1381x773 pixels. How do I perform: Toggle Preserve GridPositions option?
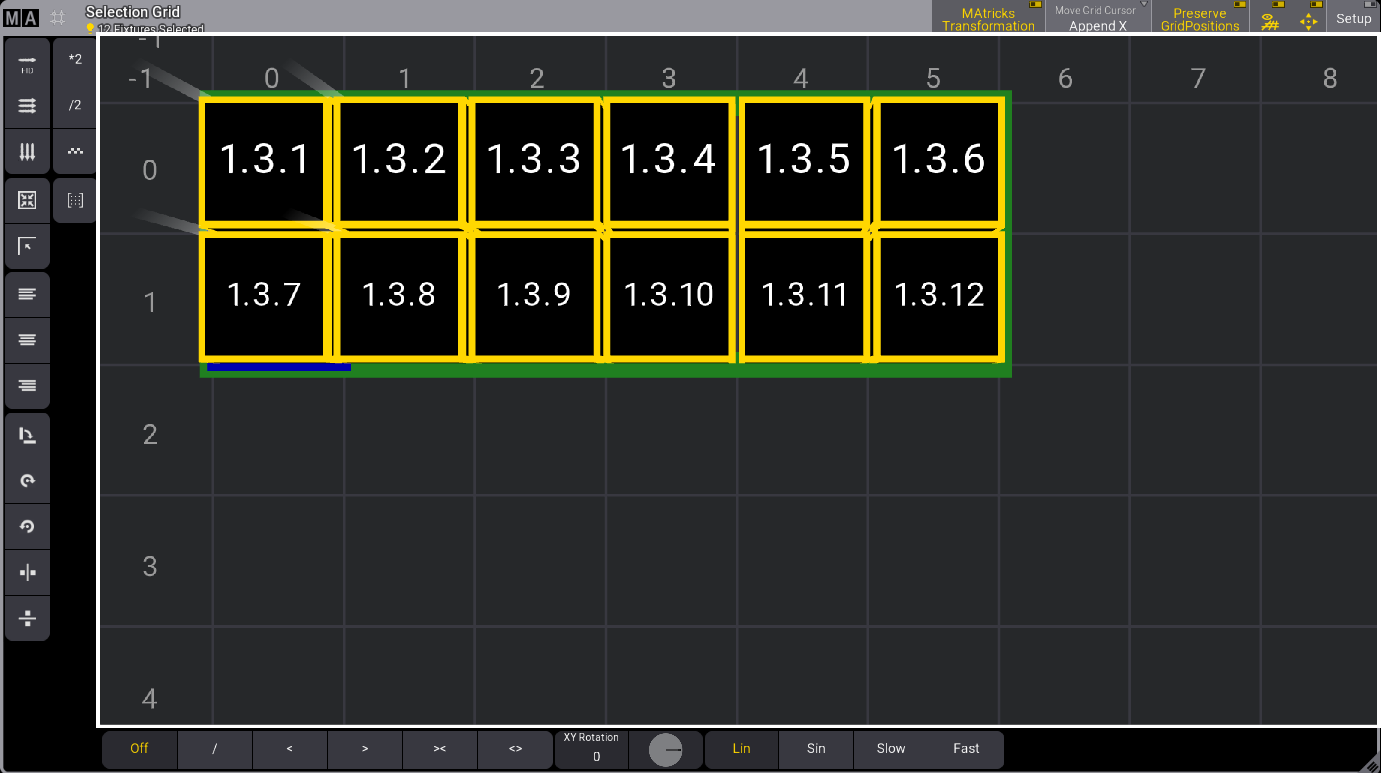[x=1199, y=18]
